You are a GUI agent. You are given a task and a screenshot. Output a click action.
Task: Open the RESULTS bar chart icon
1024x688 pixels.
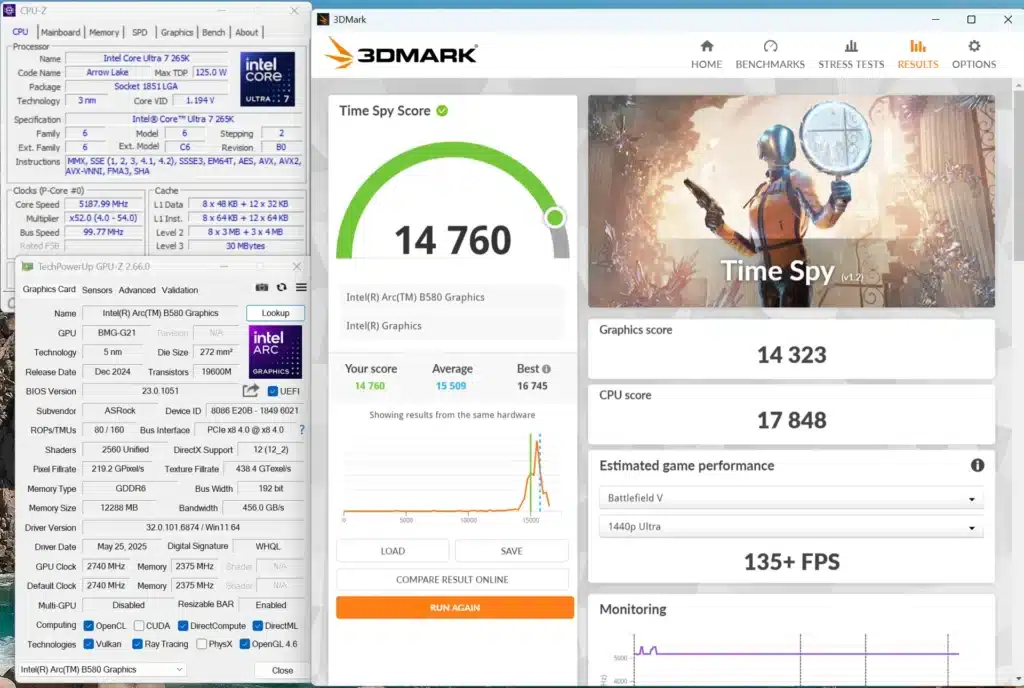pyautogui.click(x=918, y=46)
